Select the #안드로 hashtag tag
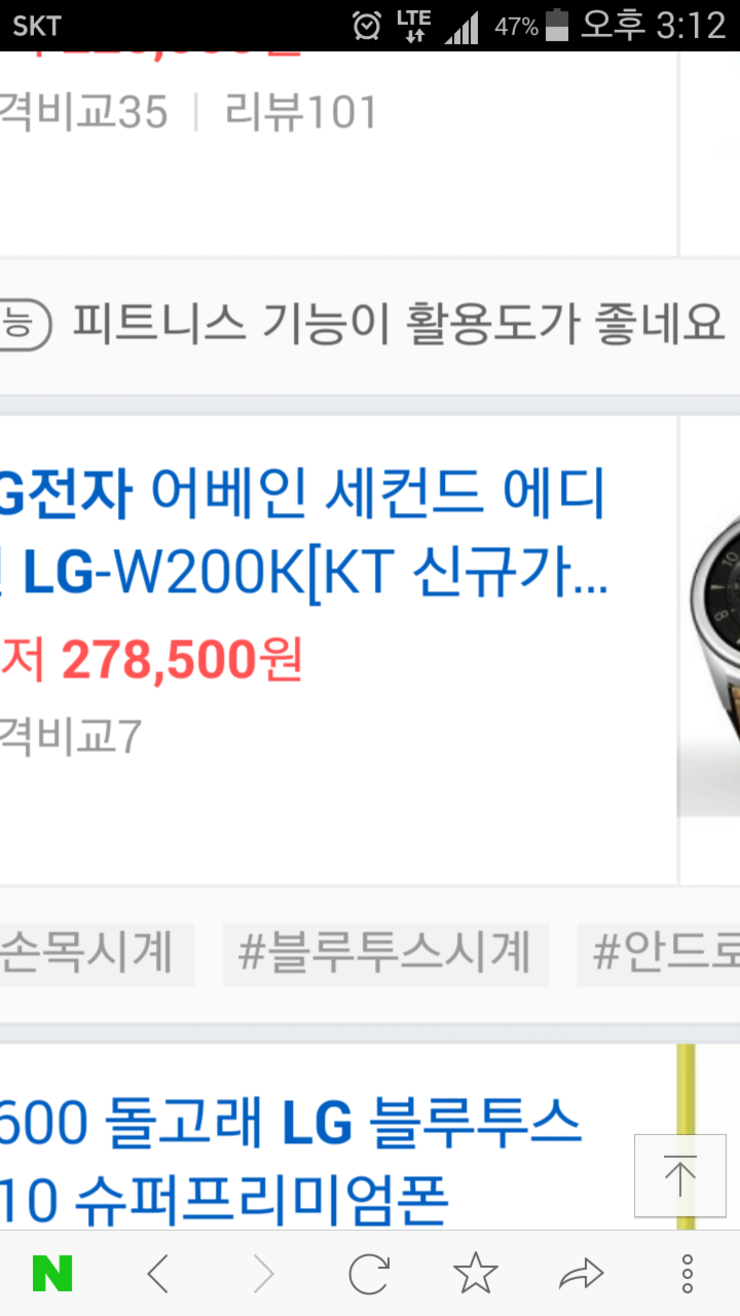The height and width of the screenshot is (1316, 740). click(x=659, y=954)
